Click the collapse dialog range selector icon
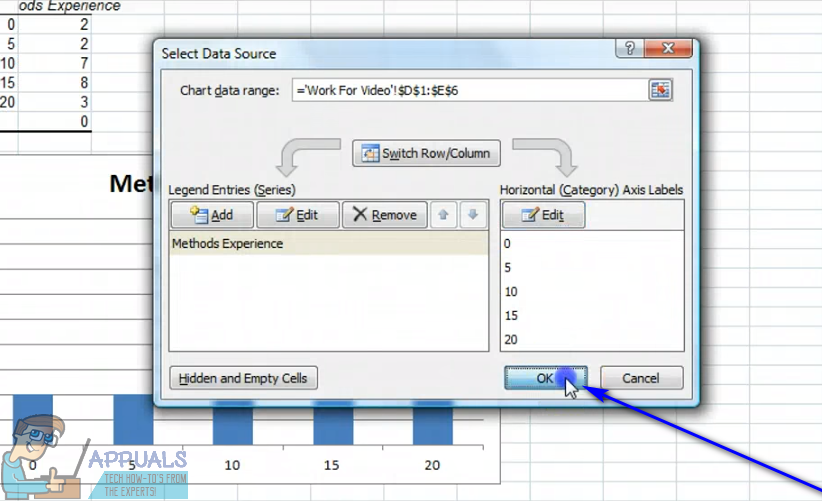This screenshot has width=822, height=501. pyautogui.click(x=660, y=90)
